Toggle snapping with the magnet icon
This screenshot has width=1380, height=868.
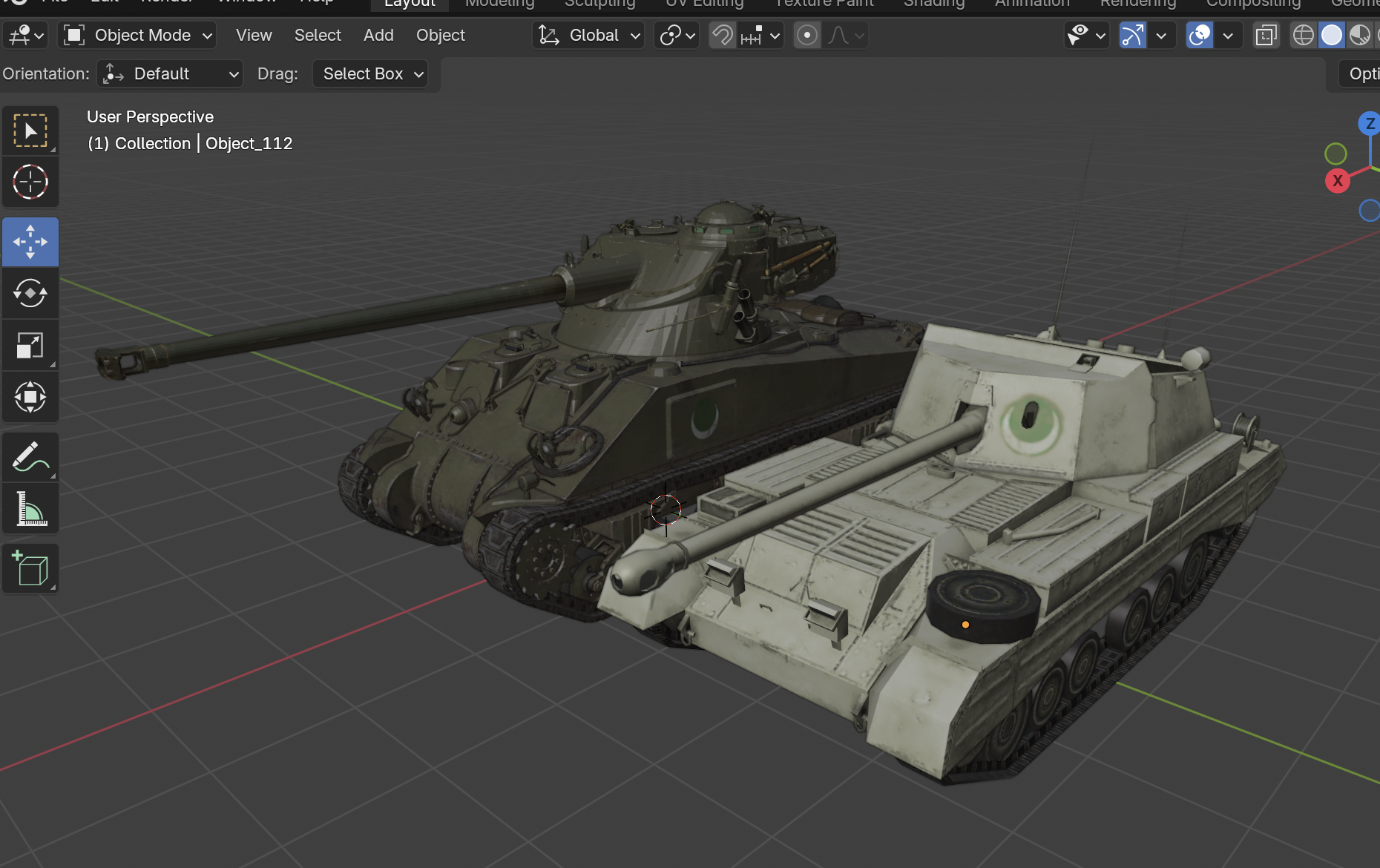point(720,35)
